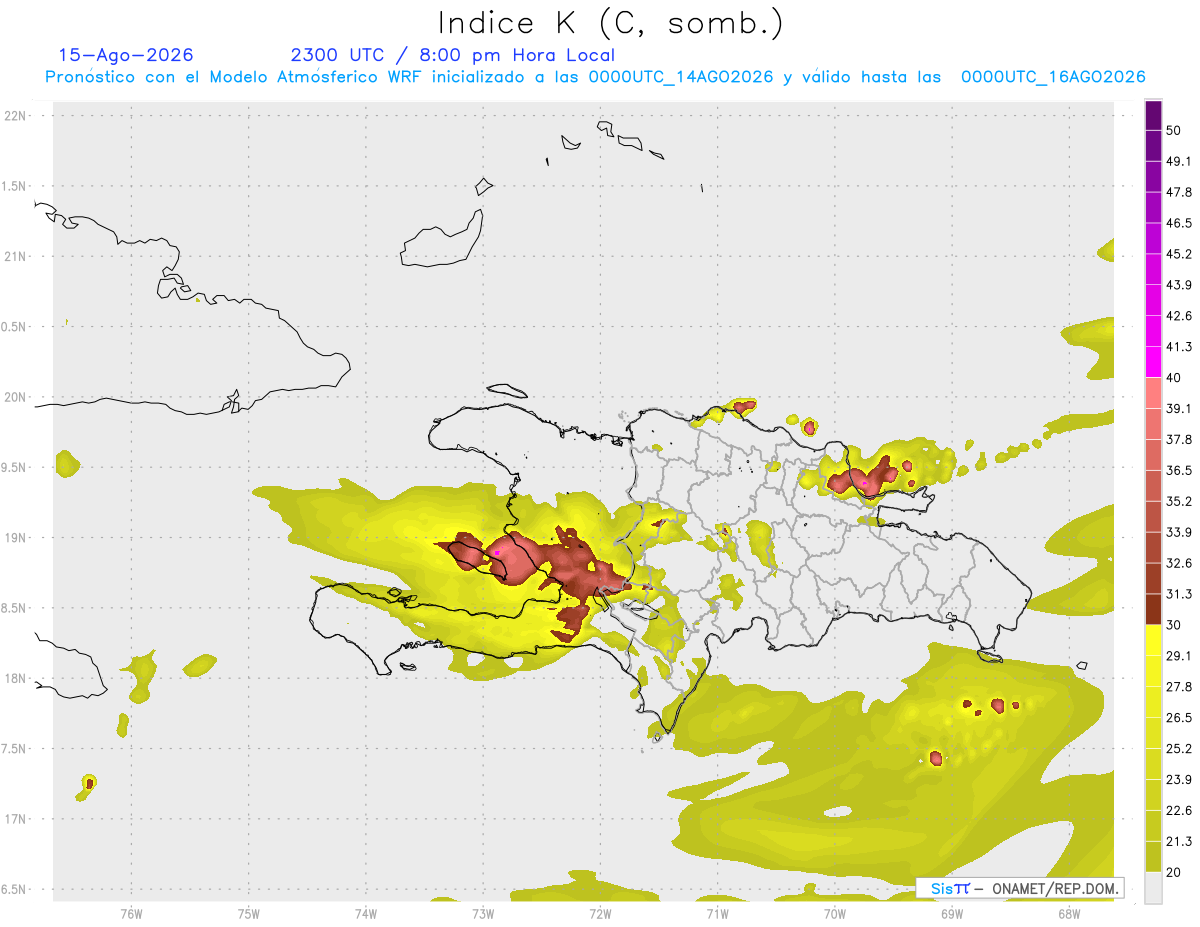Image resolution: width=1200 pixels, height=927 pixels.
Task: Select the "75W" longitude label
Action: point(248,914)
